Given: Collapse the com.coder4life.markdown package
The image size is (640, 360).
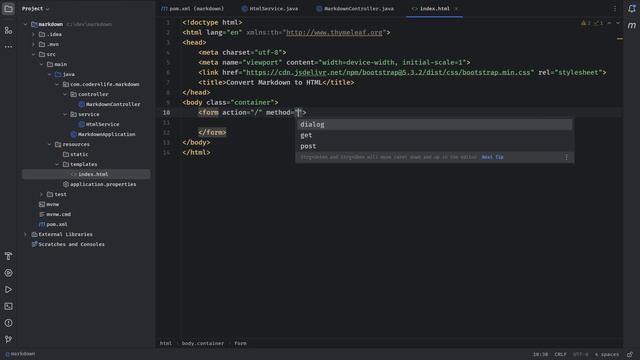Looking at the screenshot, I should [57, 84].
